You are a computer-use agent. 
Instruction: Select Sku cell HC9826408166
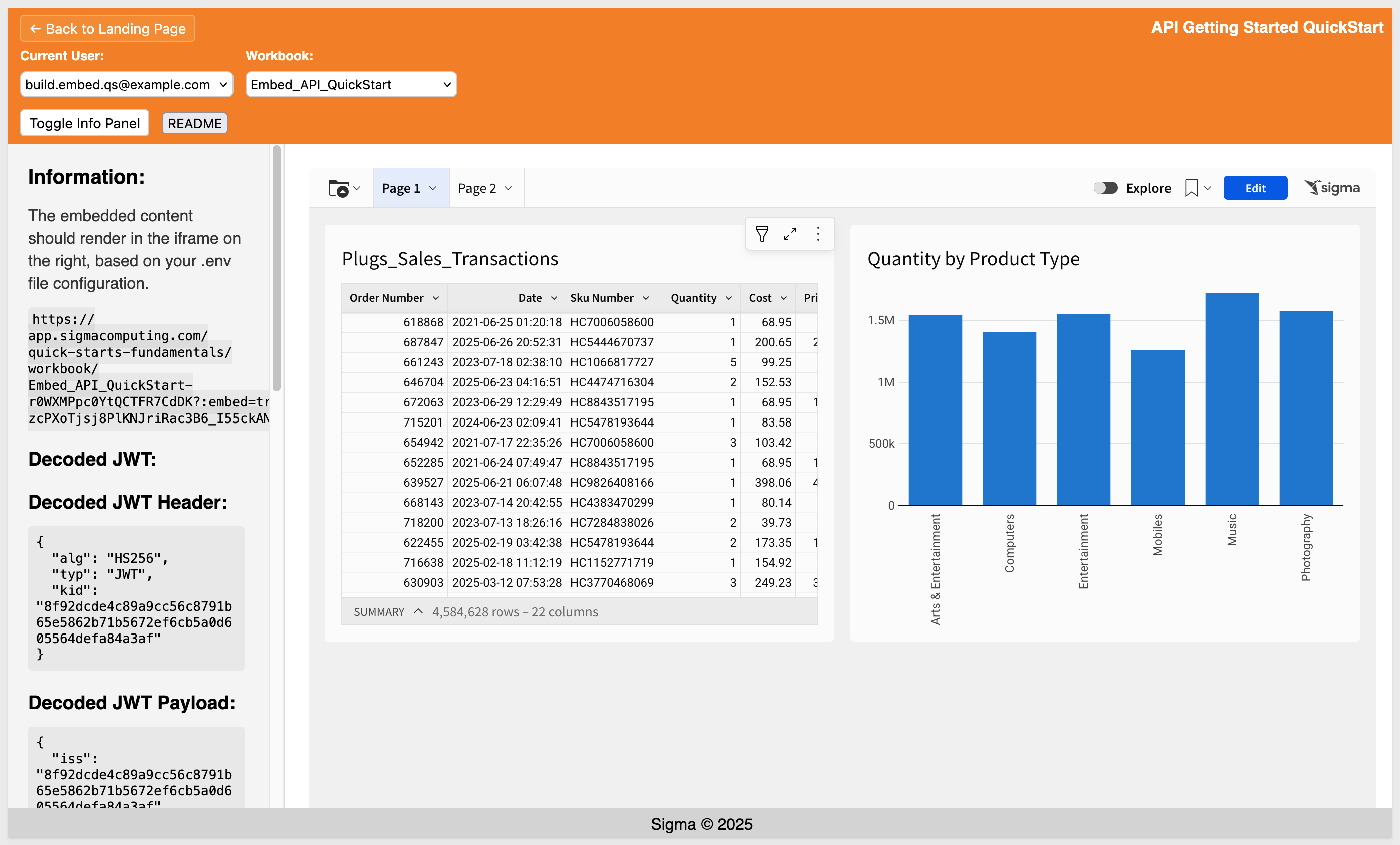tap(614, 483)
